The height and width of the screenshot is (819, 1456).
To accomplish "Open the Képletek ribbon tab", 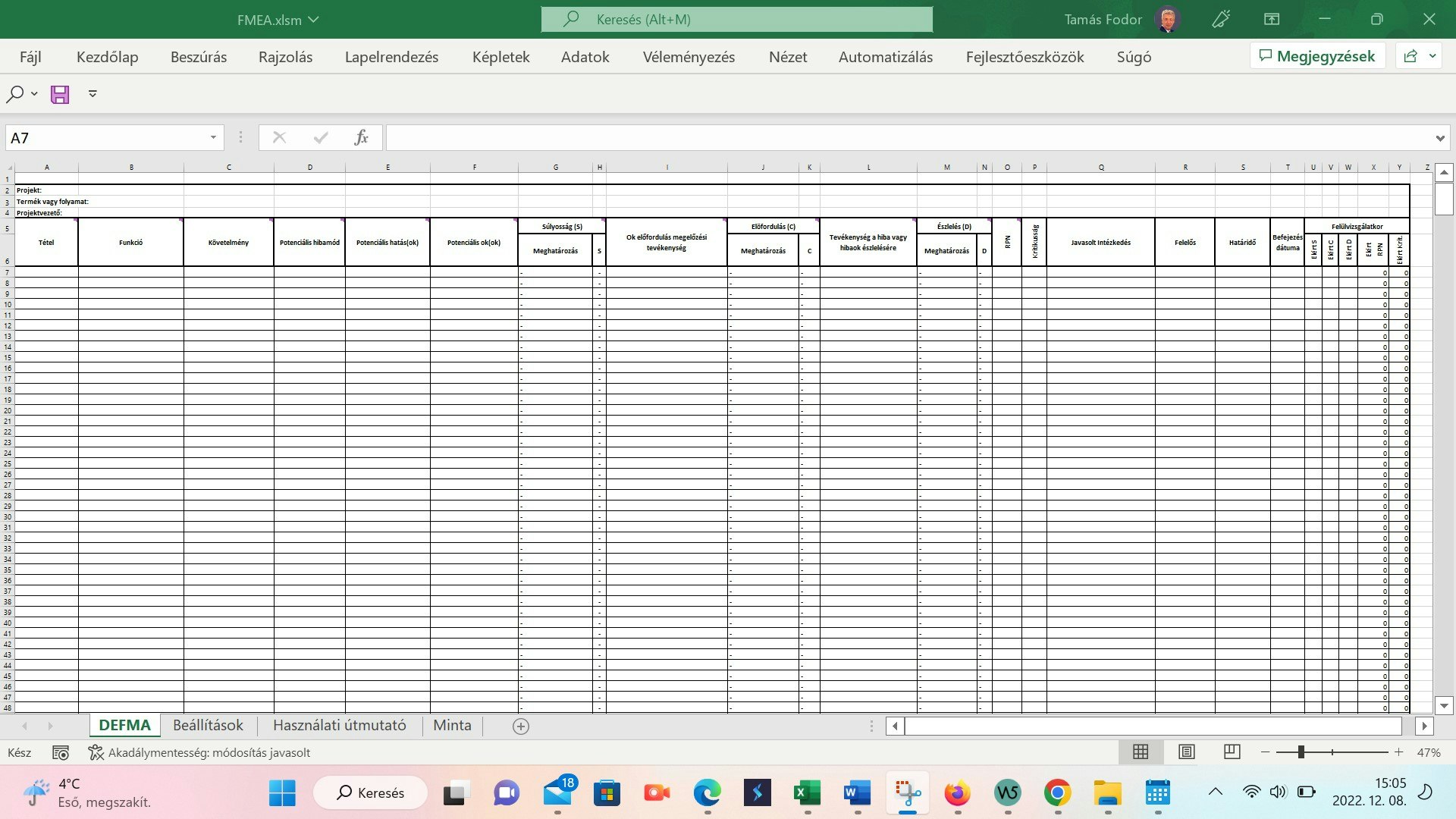I will click(x=500, y=57).
